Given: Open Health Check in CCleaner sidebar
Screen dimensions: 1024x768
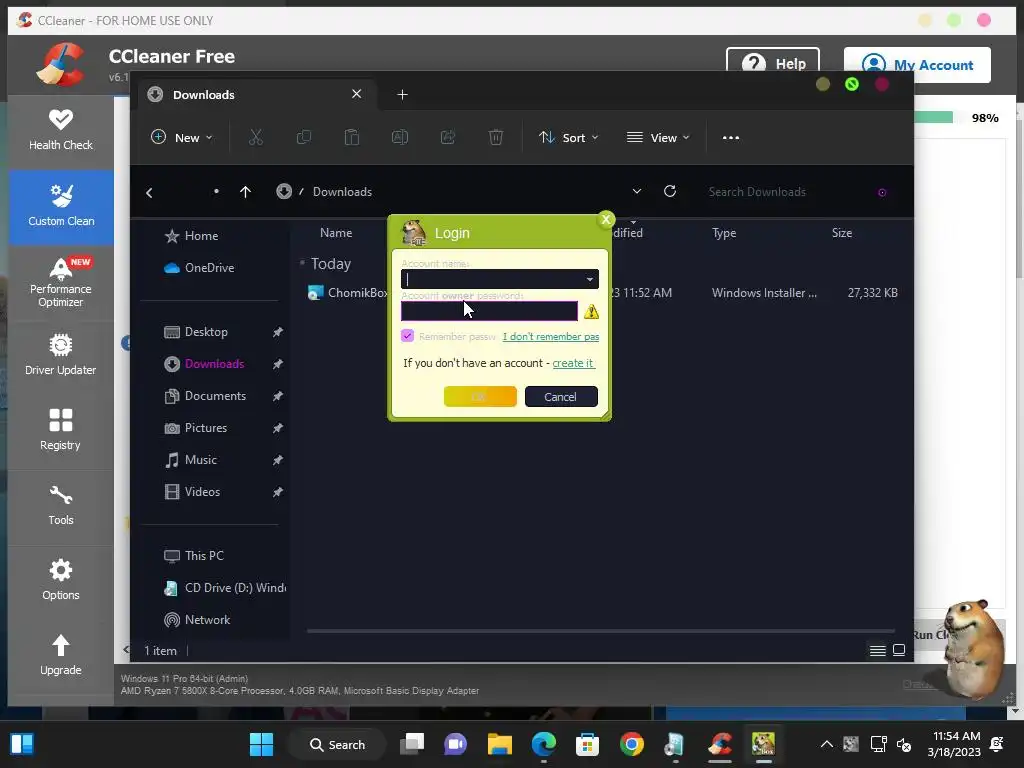Looking at the screenshot, I should point(61,129).
